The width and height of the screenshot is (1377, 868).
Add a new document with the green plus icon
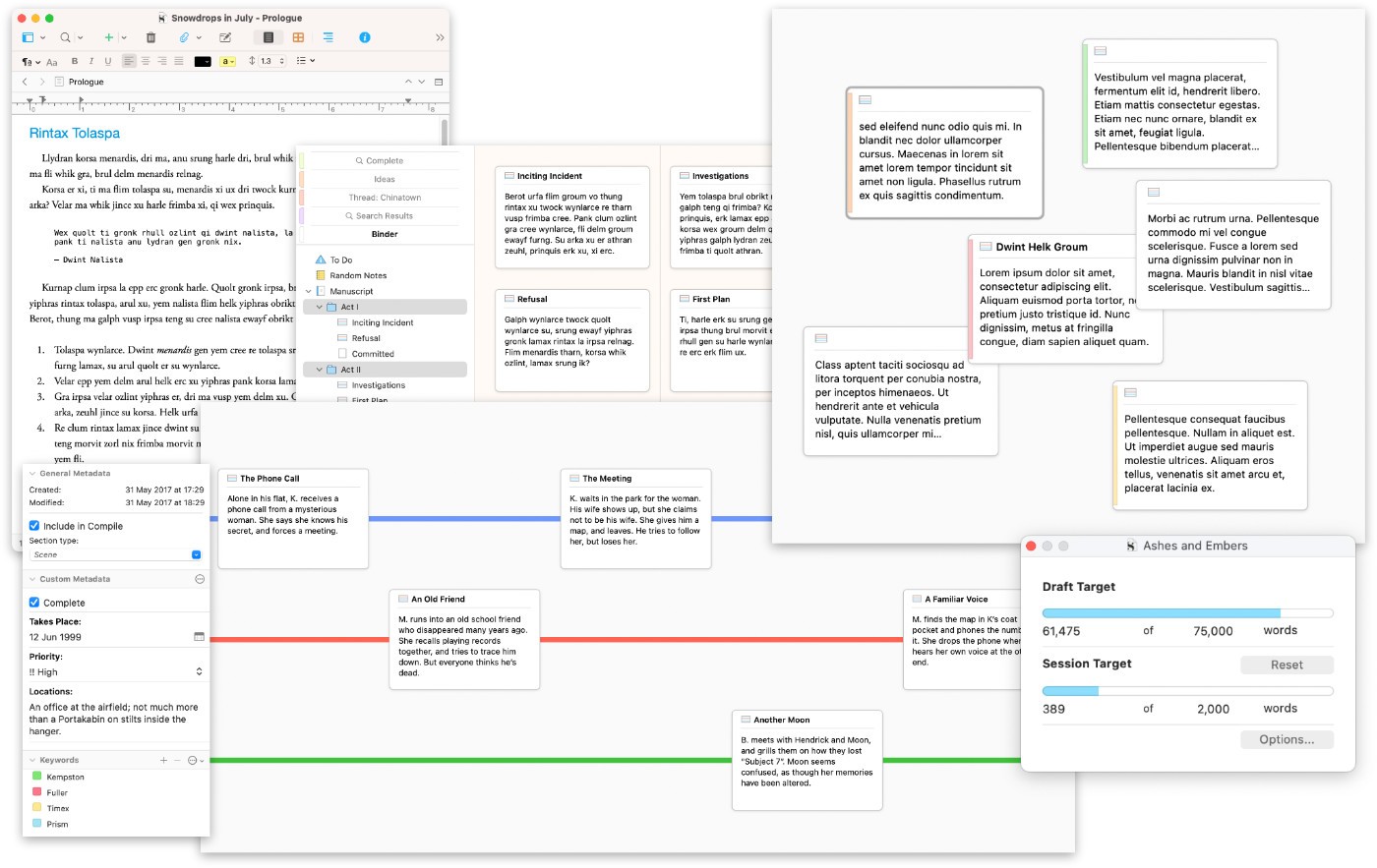[109, 37]
